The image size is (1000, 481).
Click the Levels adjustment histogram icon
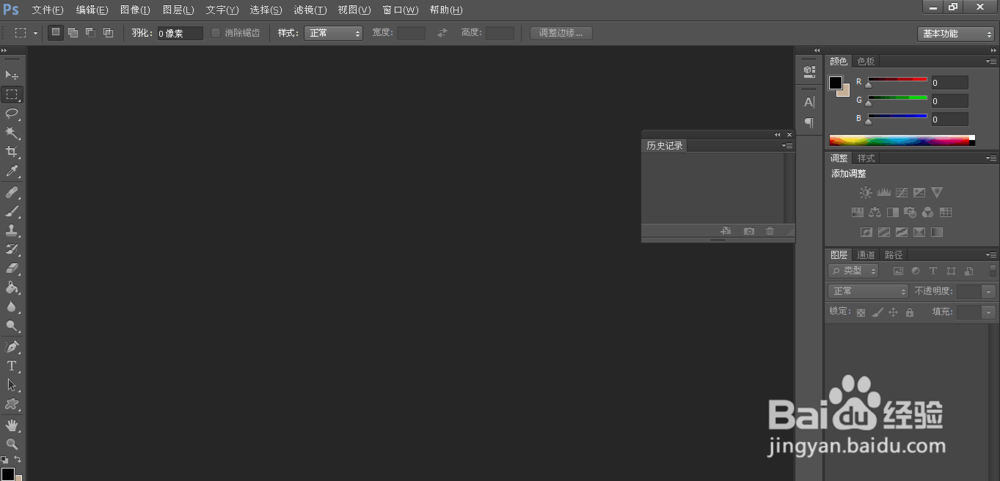coord(883,192)
